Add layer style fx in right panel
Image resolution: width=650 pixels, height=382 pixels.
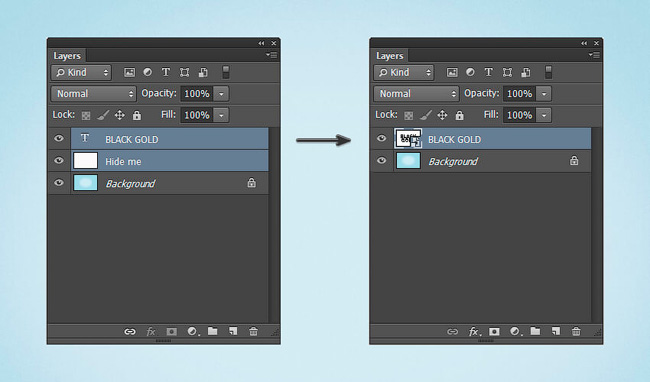474,331
